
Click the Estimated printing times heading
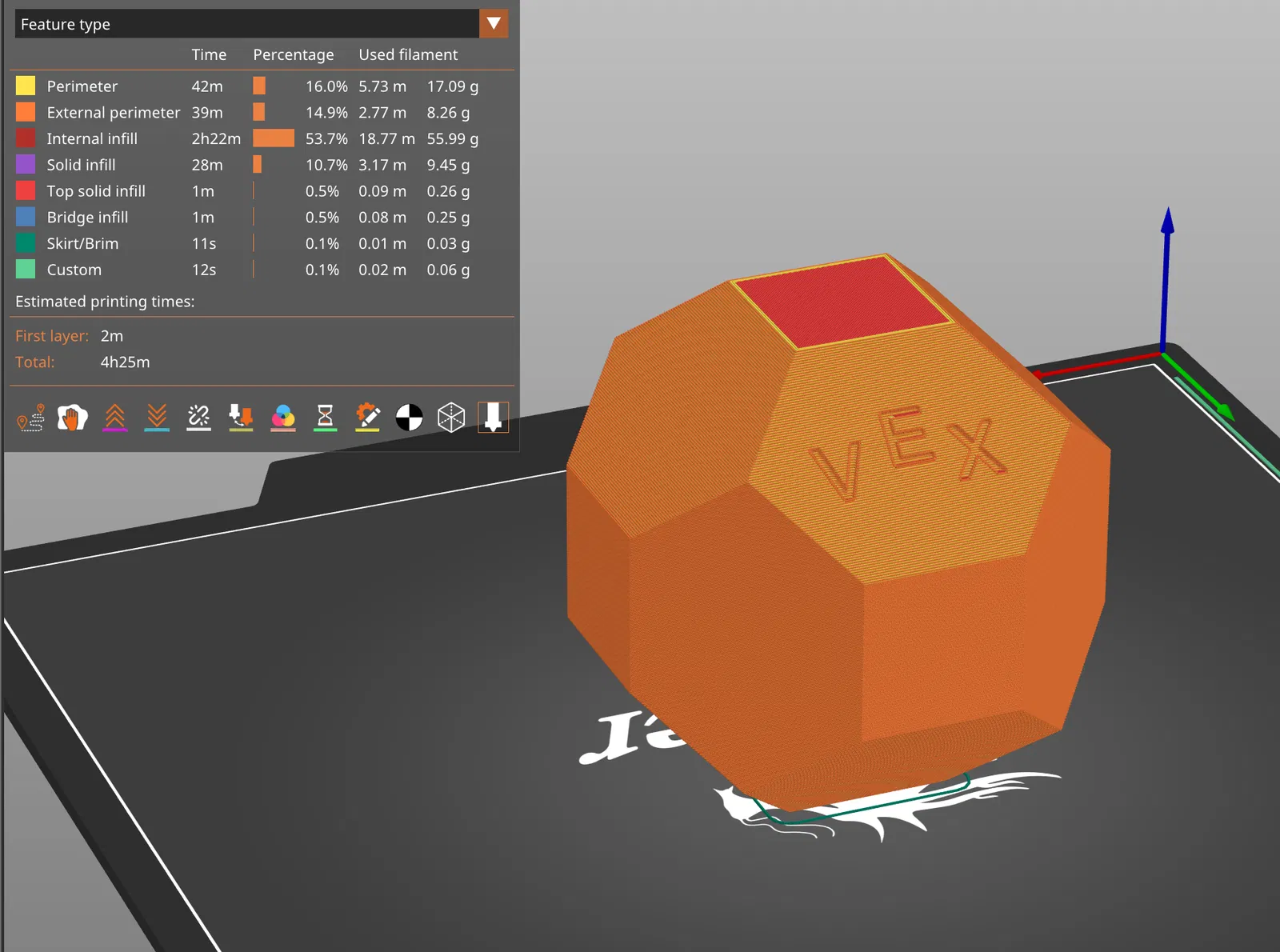click(x=105, y=302)
